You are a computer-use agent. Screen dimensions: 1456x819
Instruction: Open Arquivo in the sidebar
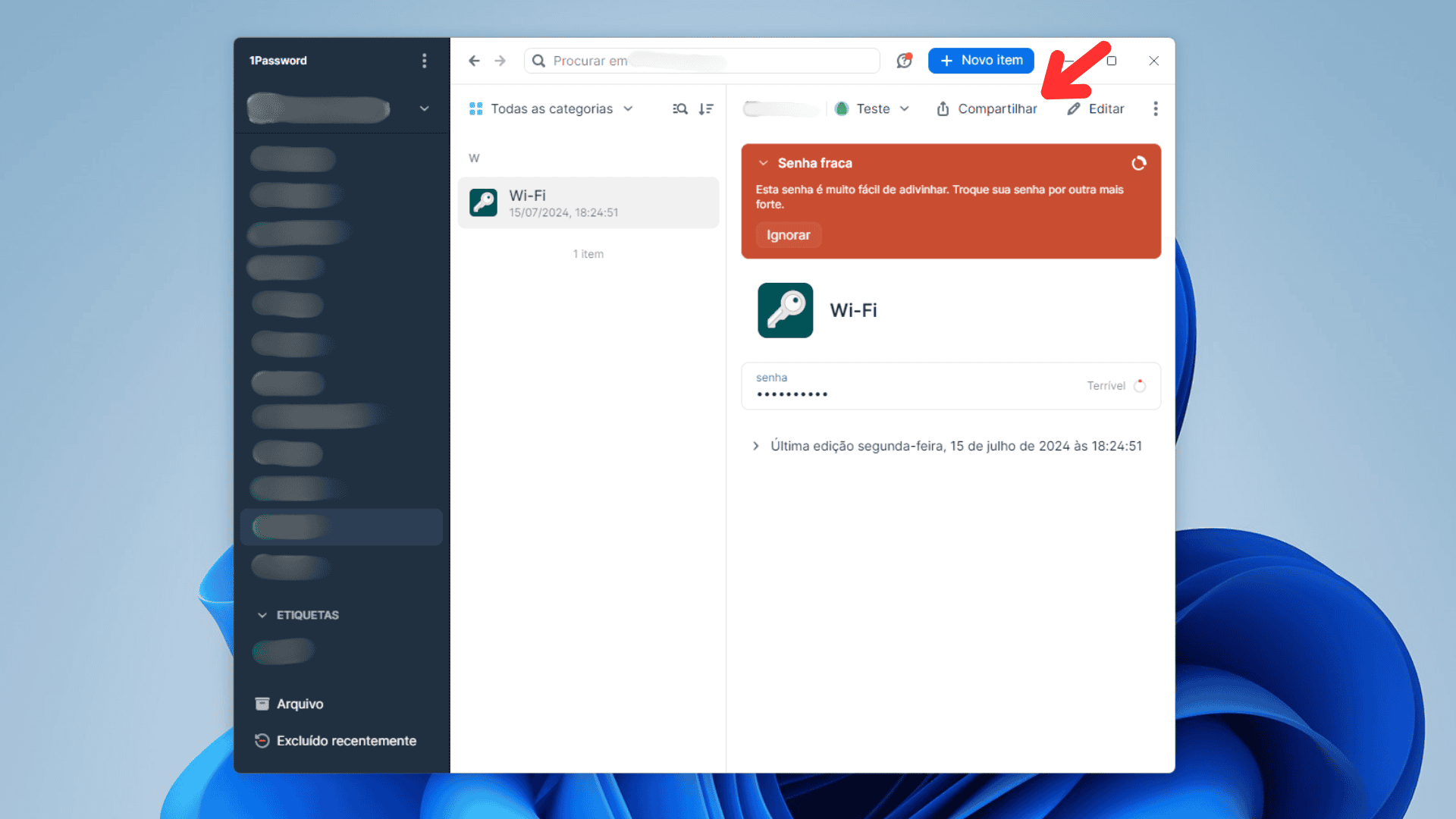coord(289,704)
